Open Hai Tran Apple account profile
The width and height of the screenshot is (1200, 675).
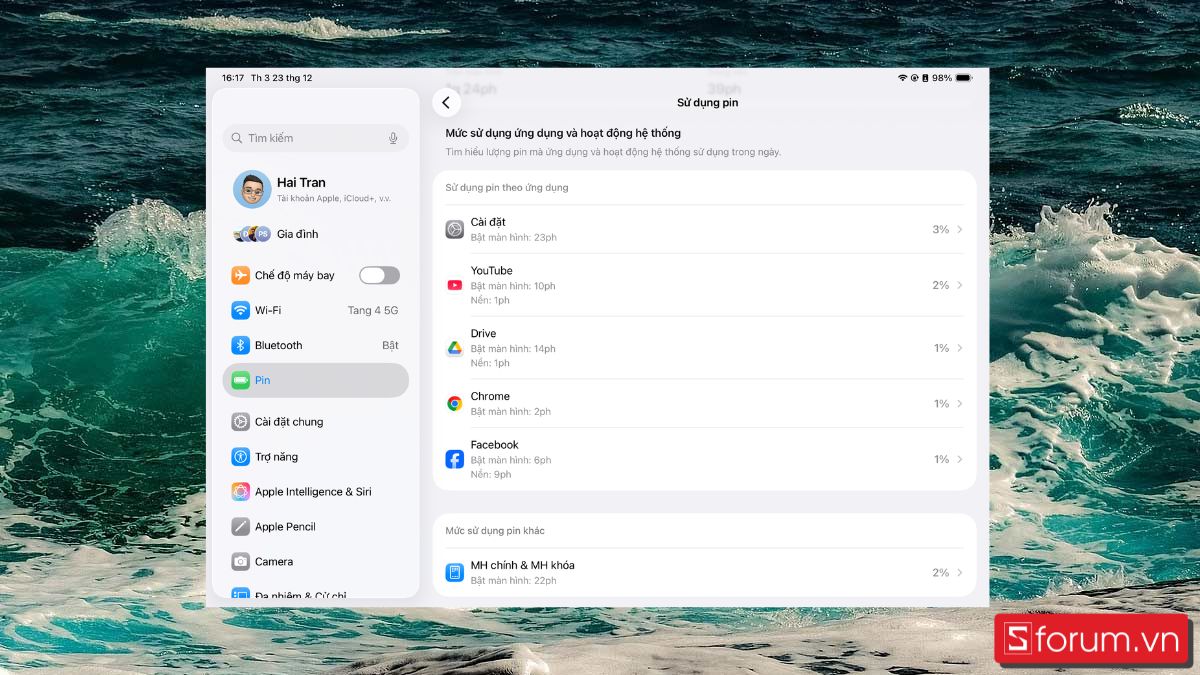[300, 188]
